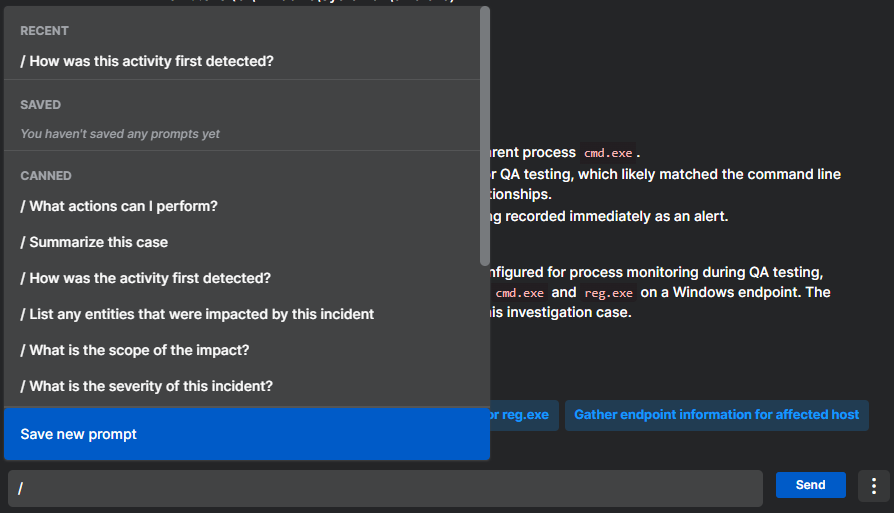Pick canned 'How was the activity first detected?'
This screenshot has width=894, height=513.
coord(145,278)
